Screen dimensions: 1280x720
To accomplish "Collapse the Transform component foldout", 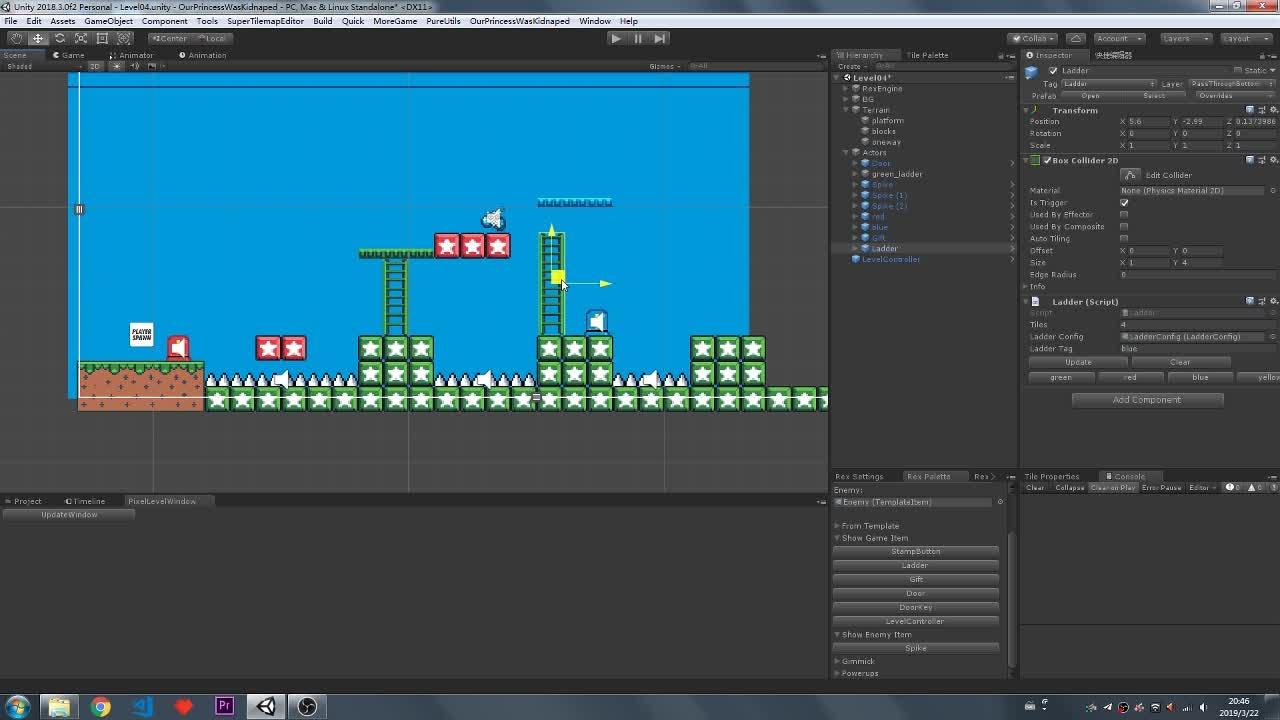I will [1027, 110].
